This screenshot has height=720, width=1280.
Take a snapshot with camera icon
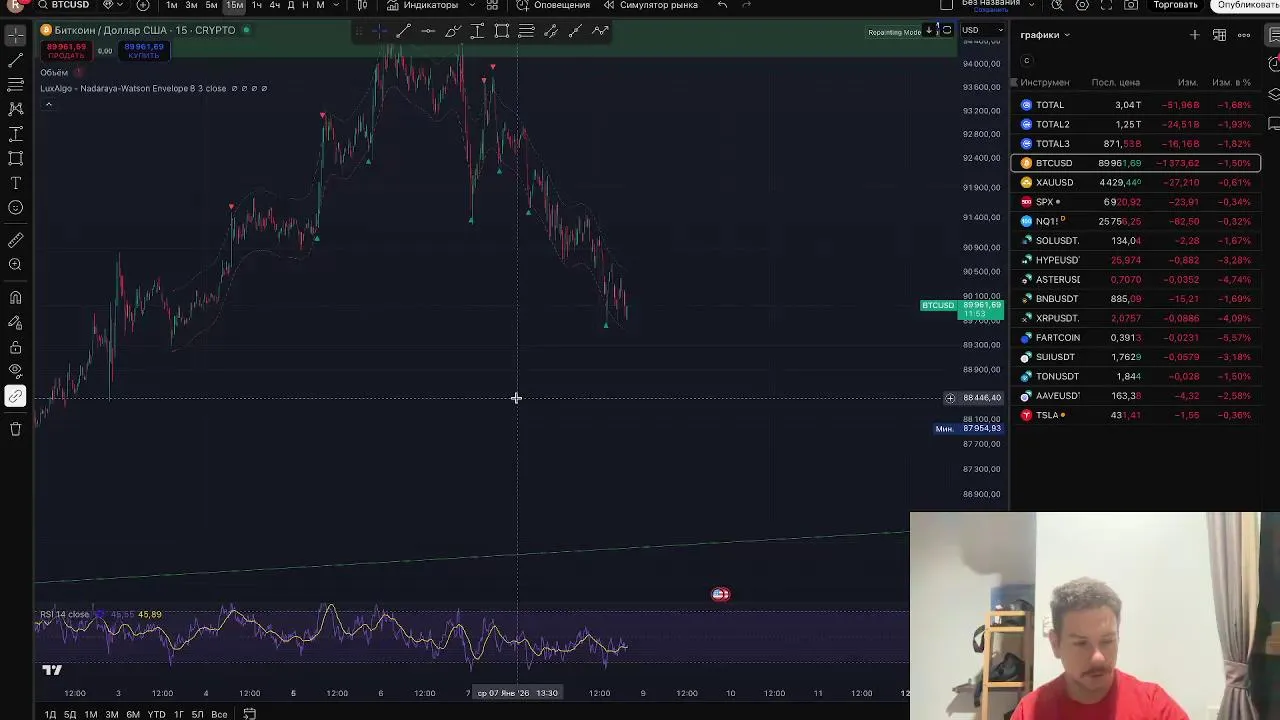pos(1131,5)
